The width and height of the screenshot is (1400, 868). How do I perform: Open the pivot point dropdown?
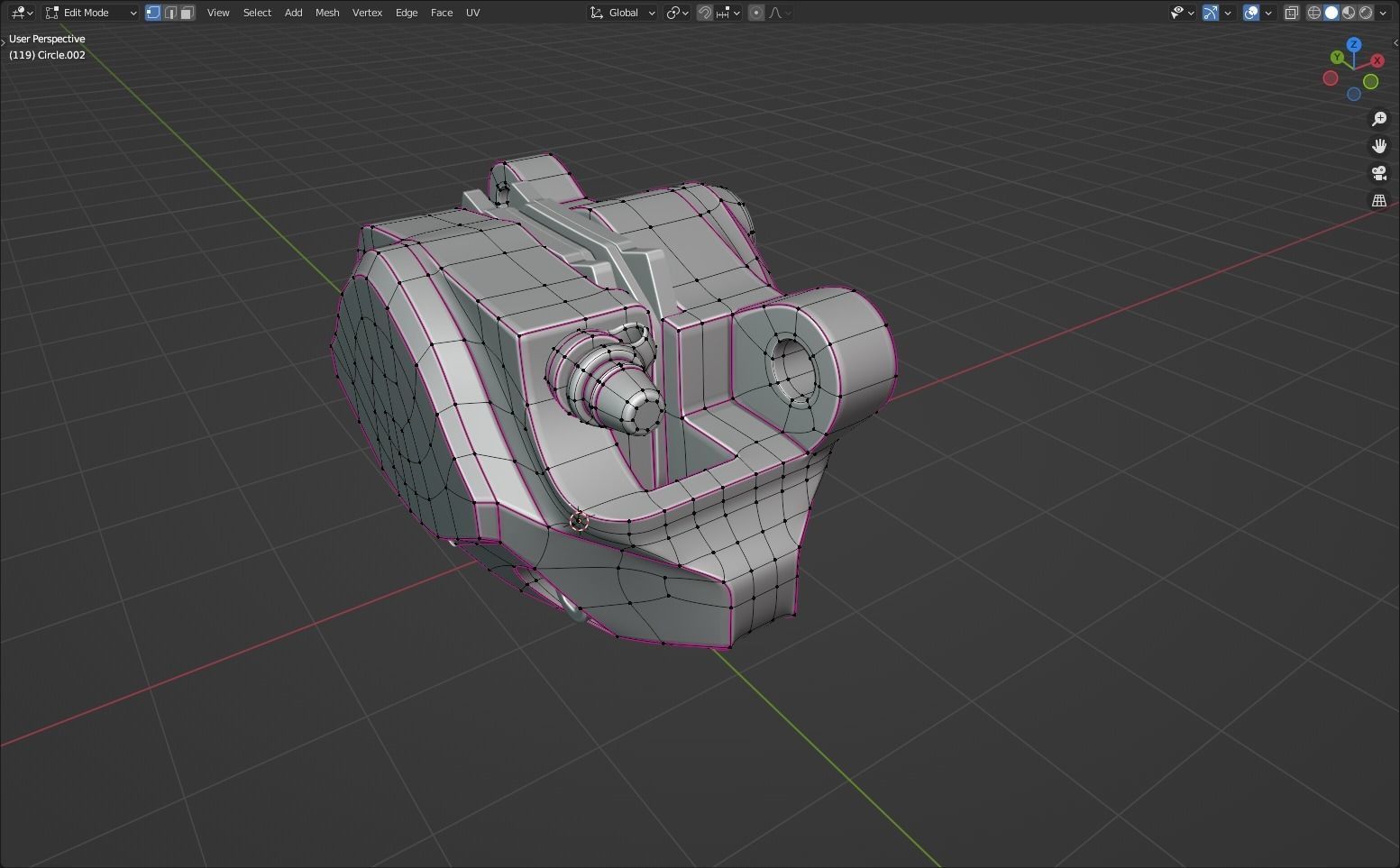[677, 13]
